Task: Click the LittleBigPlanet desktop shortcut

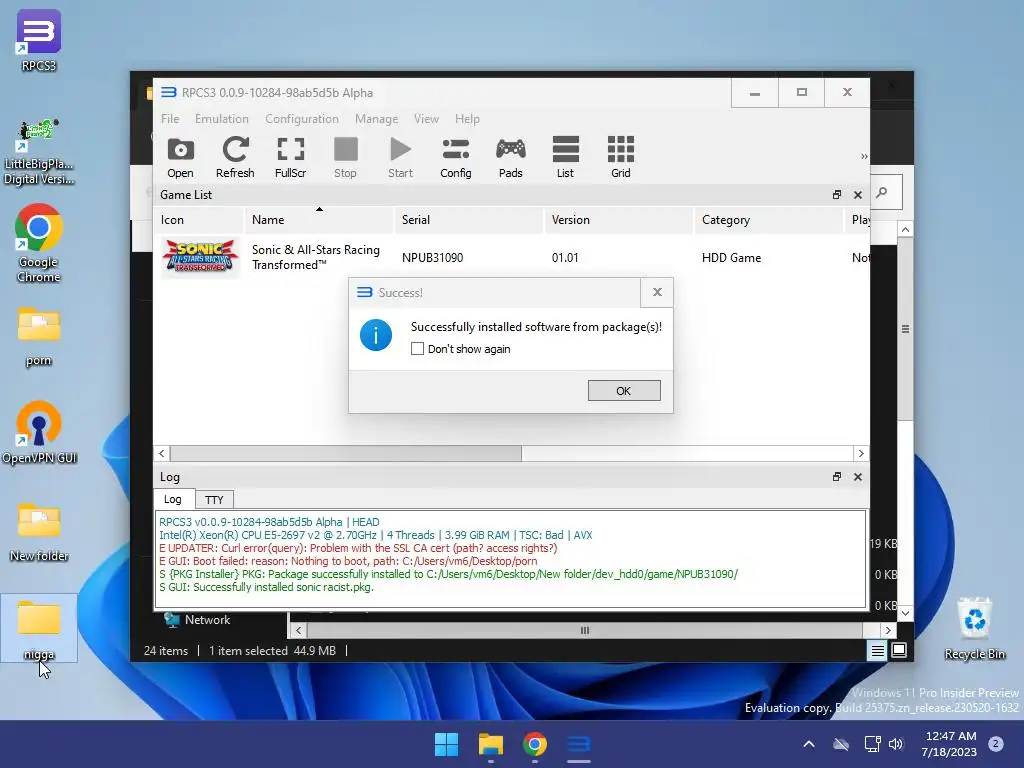Action: (x=39, y=152)
